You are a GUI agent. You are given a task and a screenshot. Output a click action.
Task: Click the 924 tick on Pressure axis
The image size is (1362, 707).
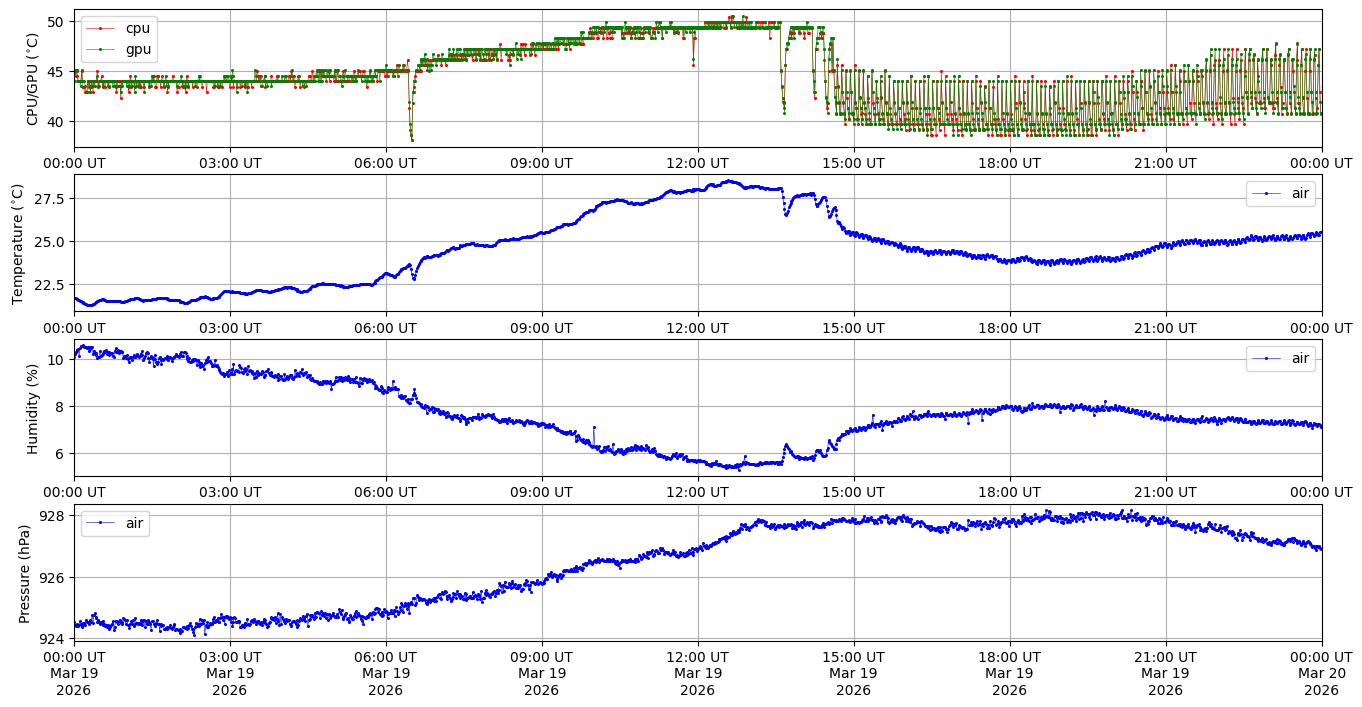click(x=51, y=639)
